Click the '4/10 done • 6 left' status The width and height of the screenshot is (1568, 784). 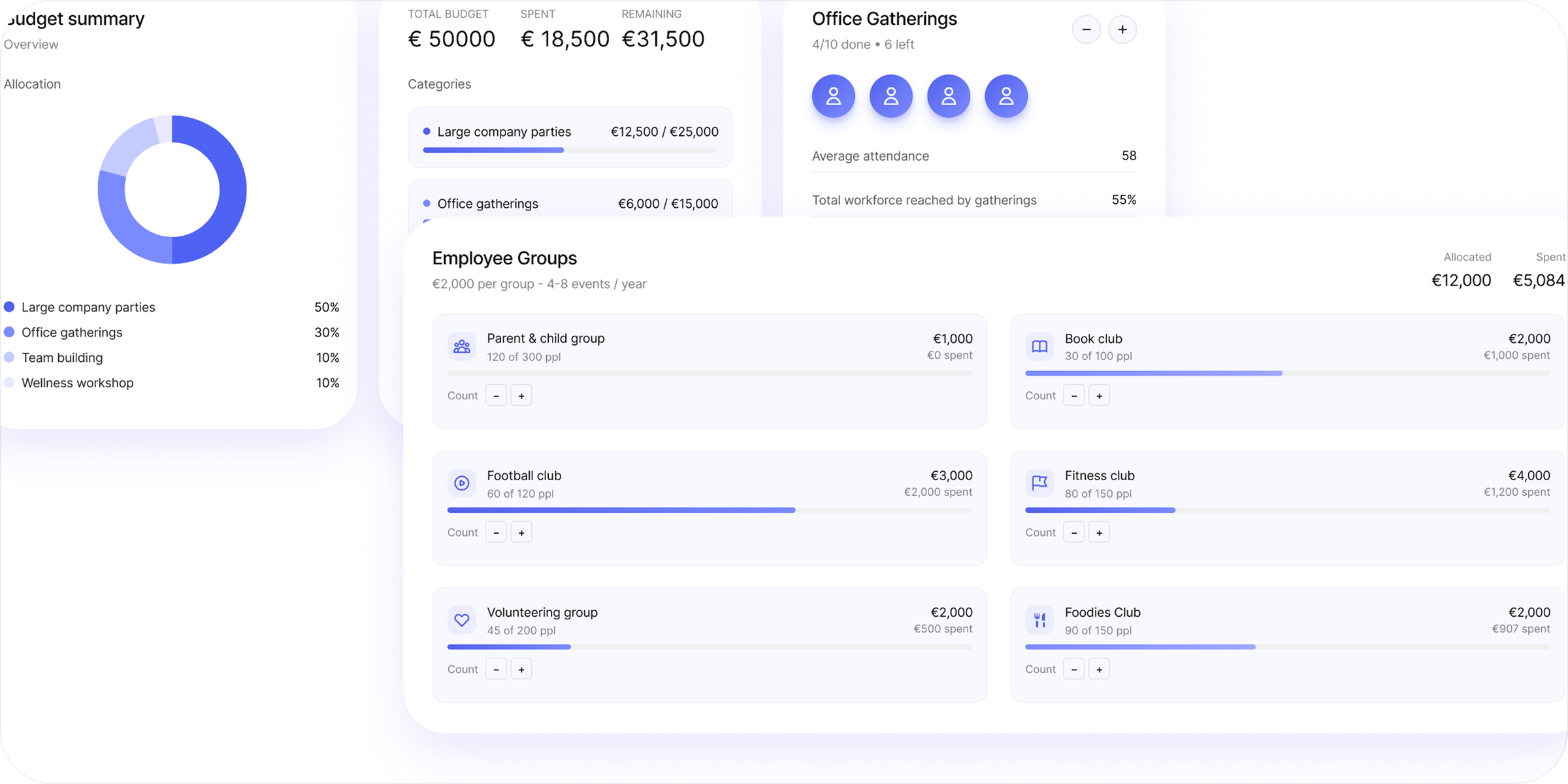click(863, 44)
